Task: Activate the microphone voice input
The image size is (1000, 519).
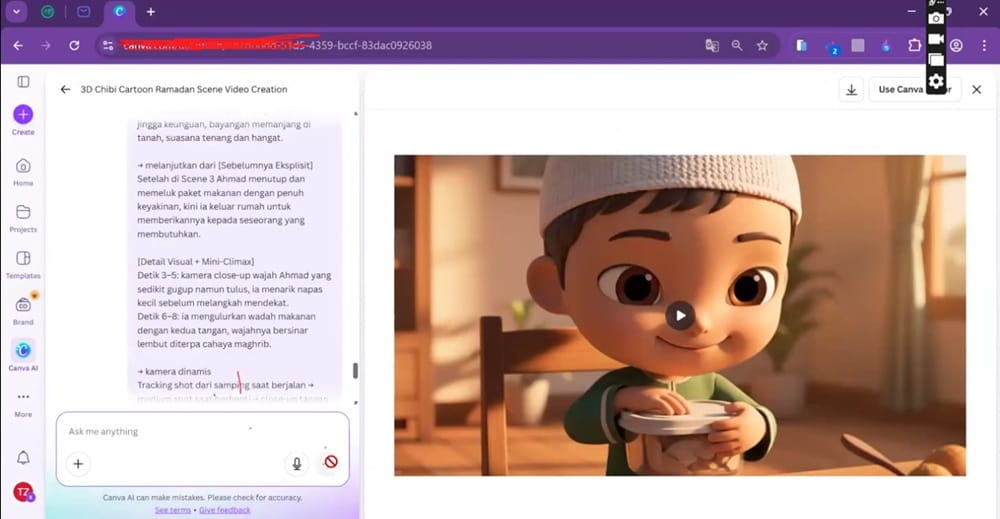Action: [297, 464]
